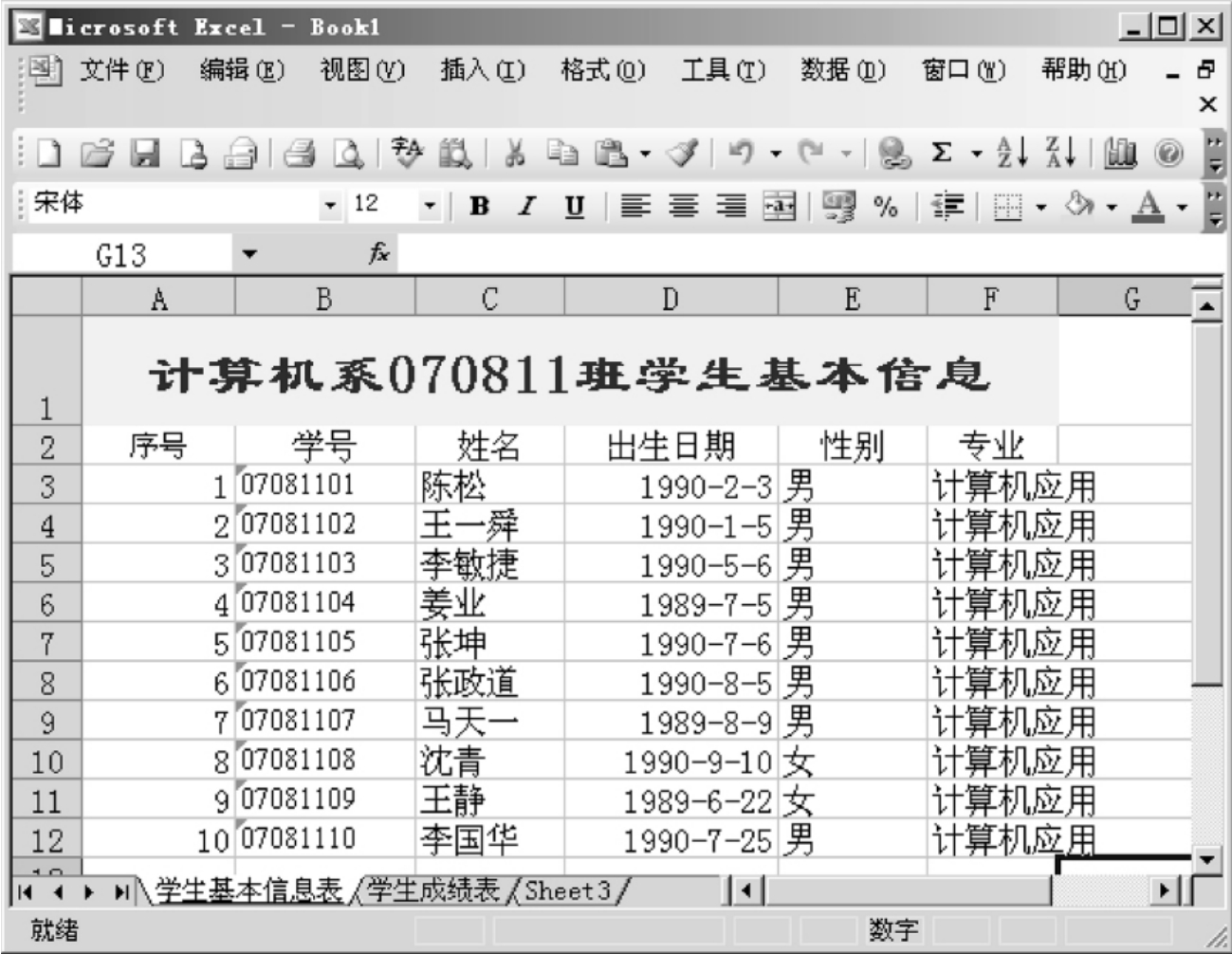The width and height of the screenshot is (1232, 954).
Task: Open the 视图(V) menu
Action: (362, 70)
